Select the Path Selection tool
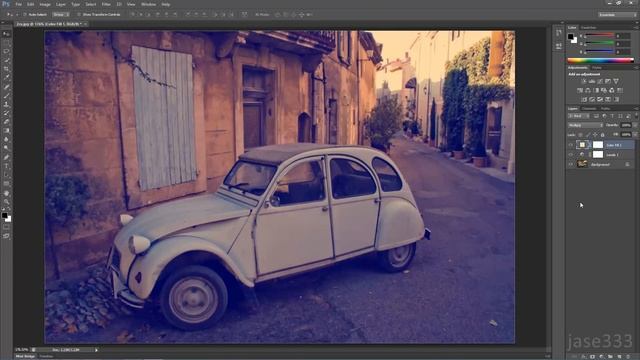The image size is (640, 360). point(6,175)
